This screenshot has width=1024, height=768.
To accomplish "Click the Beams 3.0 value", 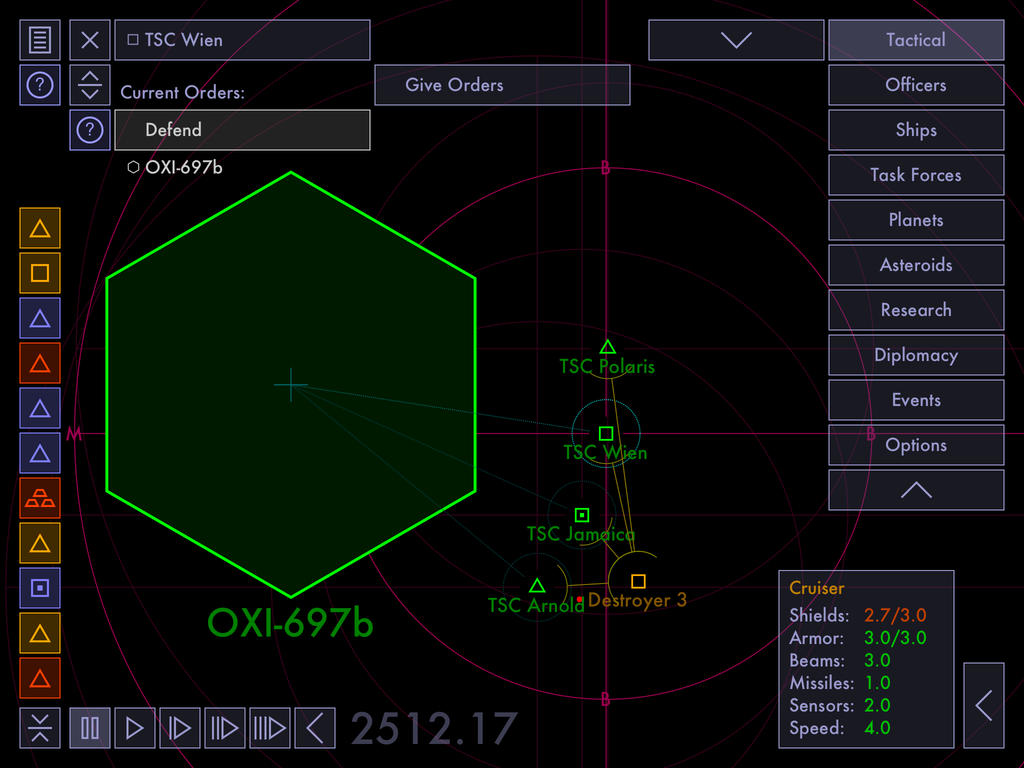I will 877,660.
